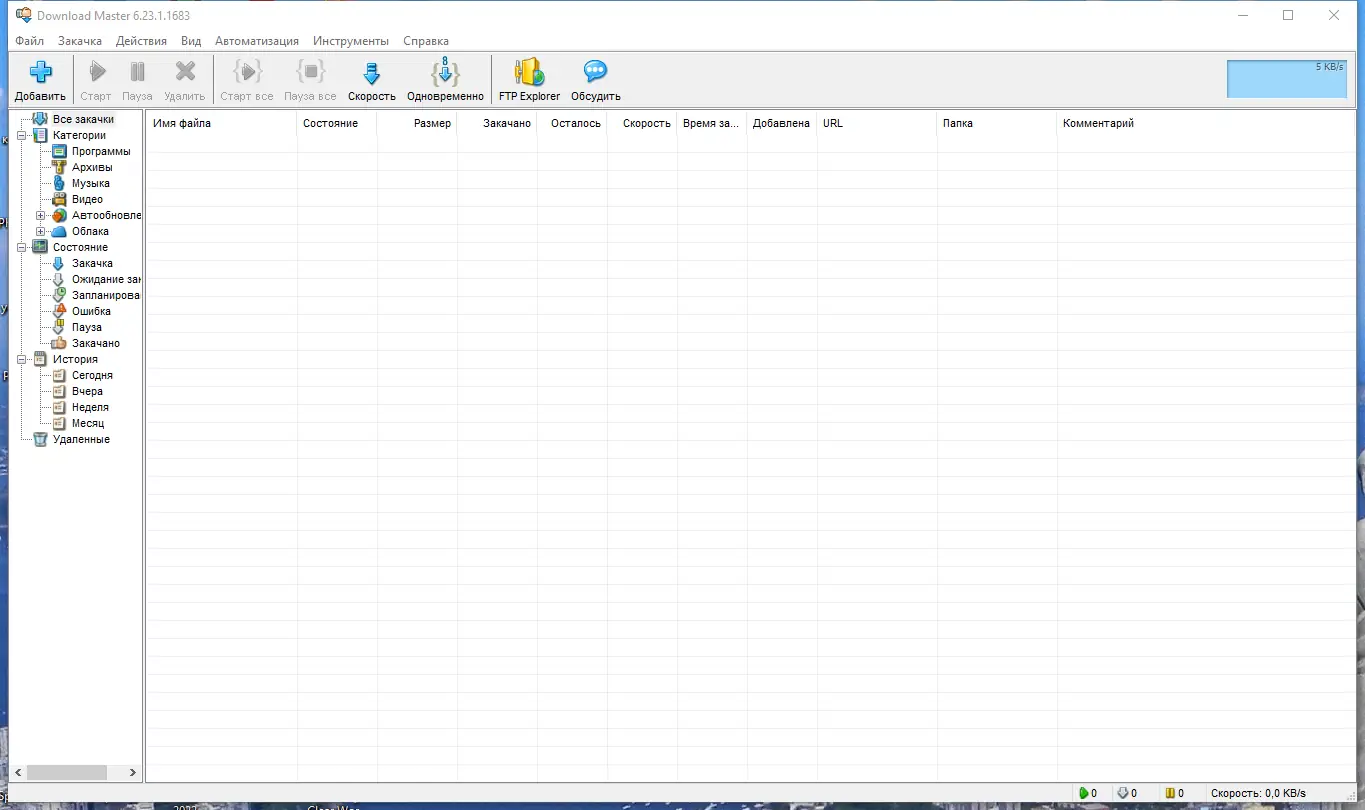Select the Состояние node in the tree
Screen dimensions: 1365x810
[x=80, y=247]
